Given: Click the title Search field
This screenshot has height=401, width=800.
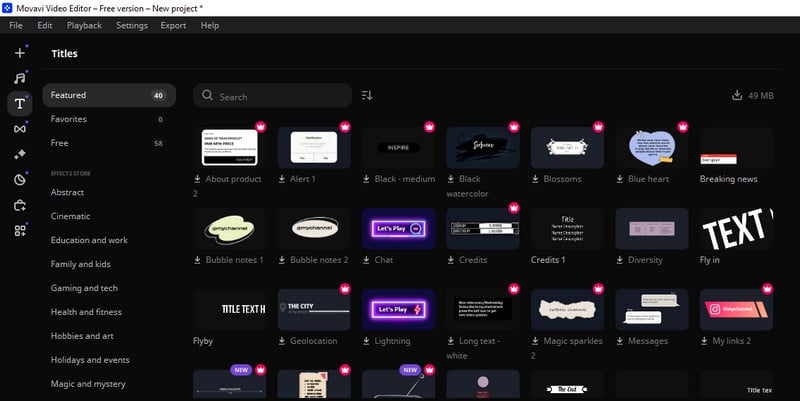Looking at the screenshot, I should click(272, 95).
